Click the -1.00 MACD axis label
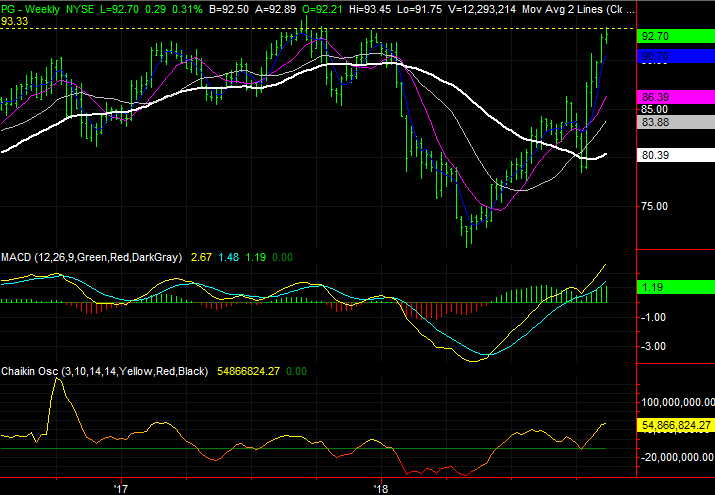Viewport: 715px width, 495px height. pyautogui.click(x=653, y=317)
